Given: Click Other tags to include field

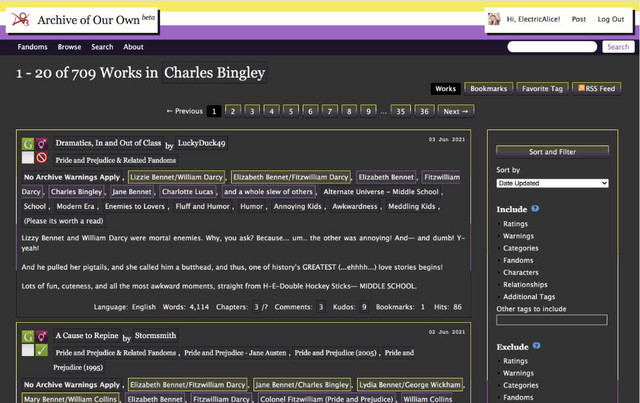Looking at the screenshot, I should tap(551, 320).
